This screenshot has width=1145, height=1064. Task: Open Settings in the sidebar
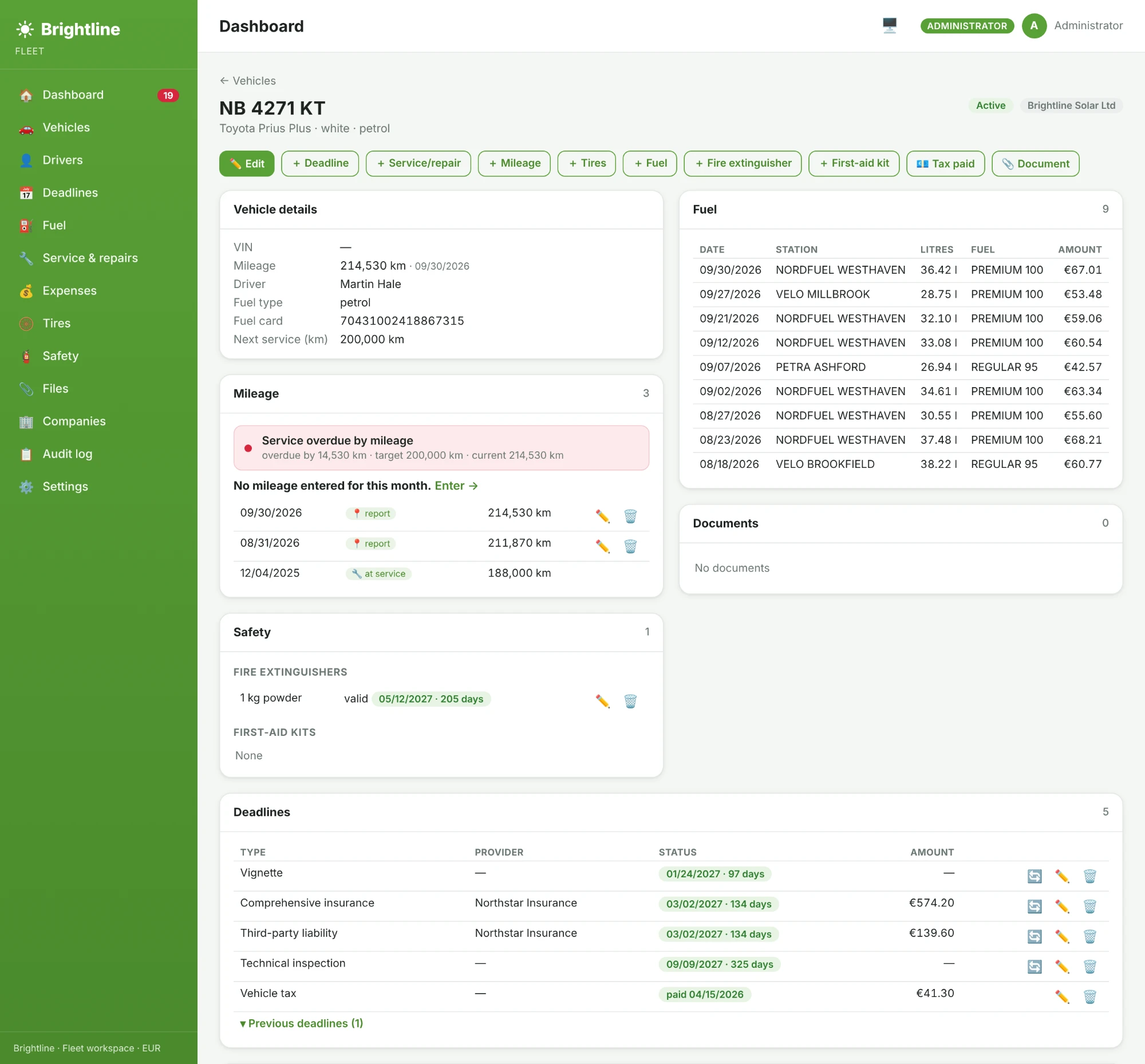98,487
